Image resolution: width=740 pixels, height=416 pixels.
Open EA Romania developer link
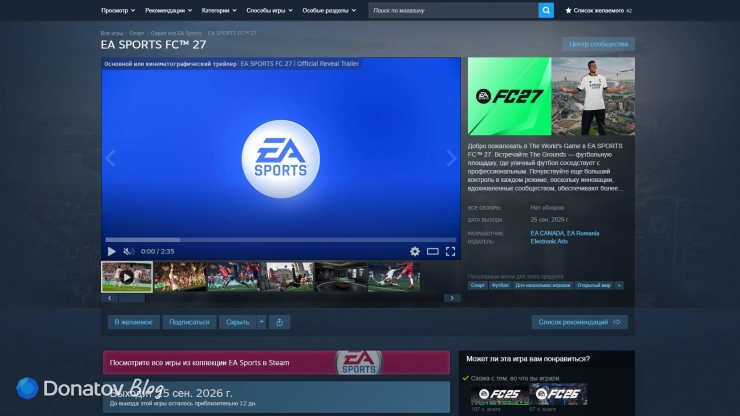(583, 233)
